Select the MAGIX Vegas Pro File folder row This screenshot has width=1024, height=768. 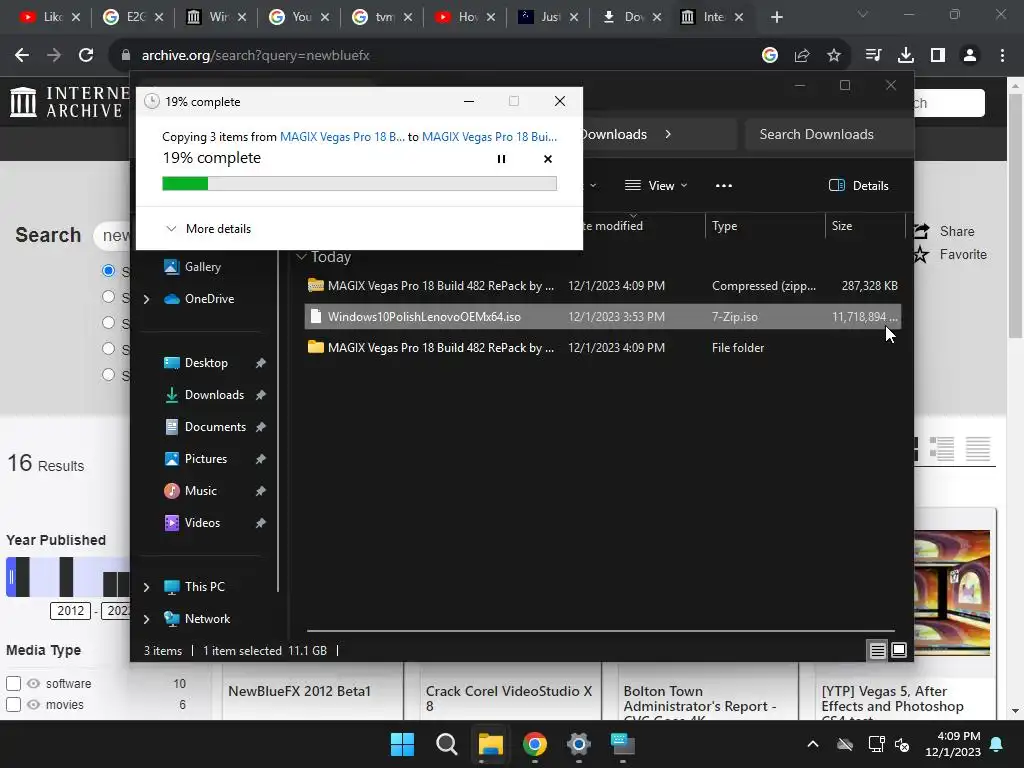click(x=602, y=347)
